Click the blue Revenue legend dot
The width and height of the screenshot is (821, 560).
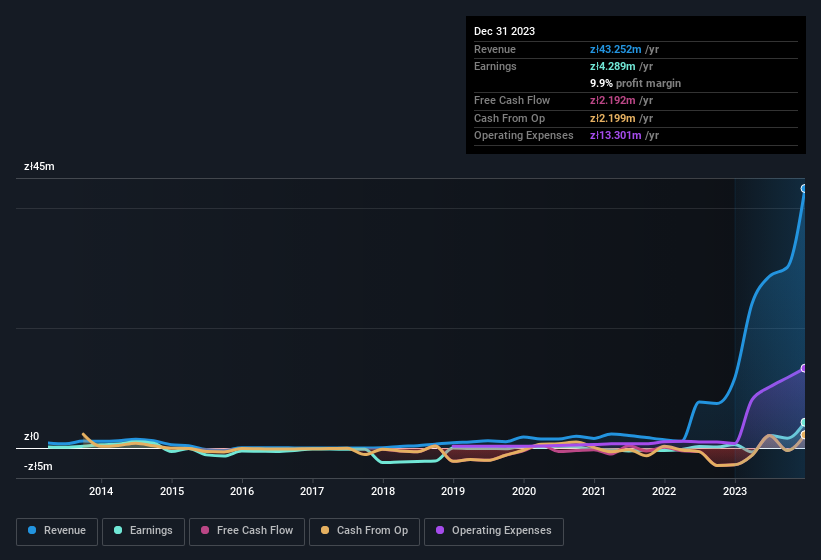click(x=32, y=530)
